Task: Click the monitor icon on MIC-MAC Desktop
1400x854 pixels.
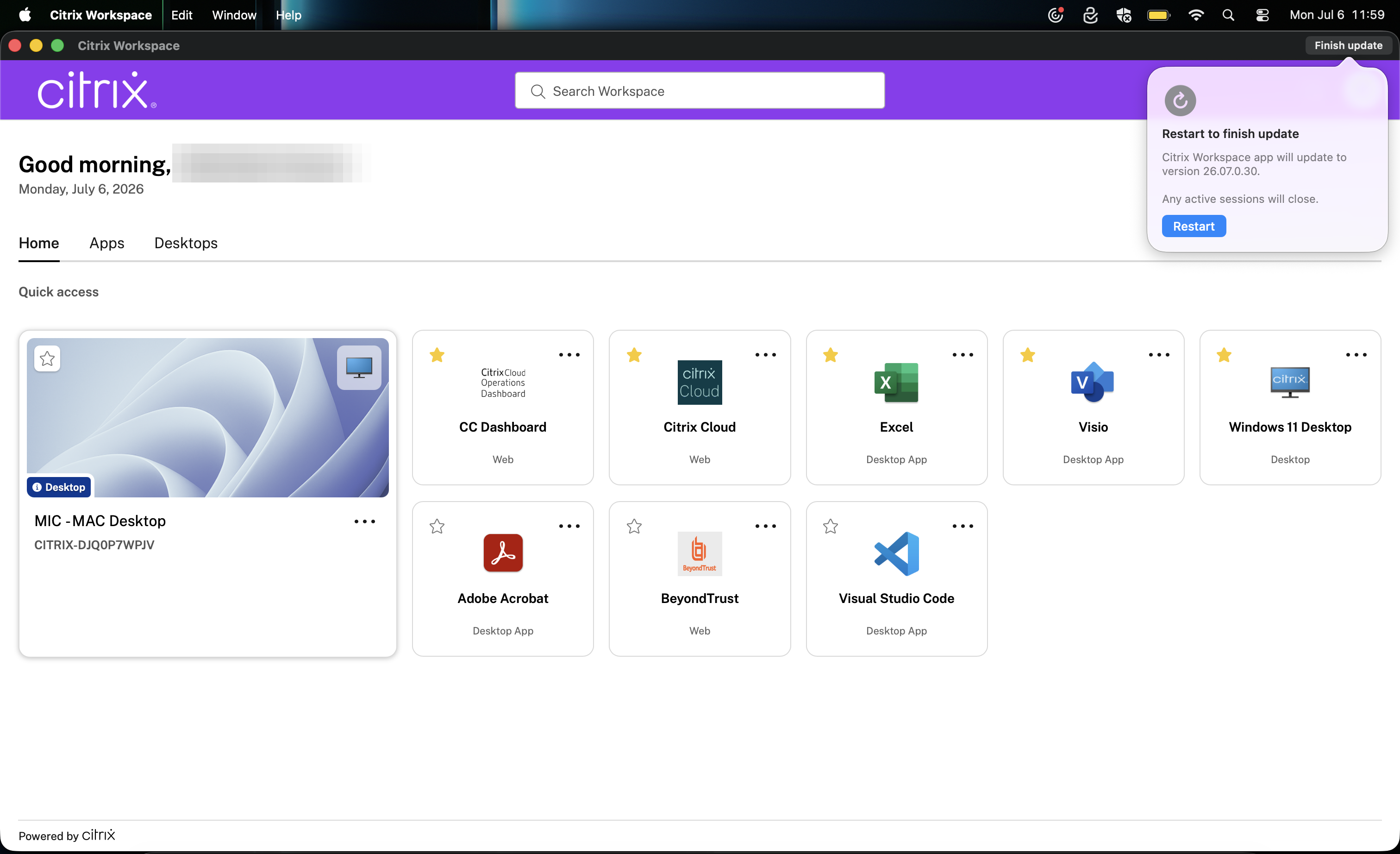Action: coord(359,367)
